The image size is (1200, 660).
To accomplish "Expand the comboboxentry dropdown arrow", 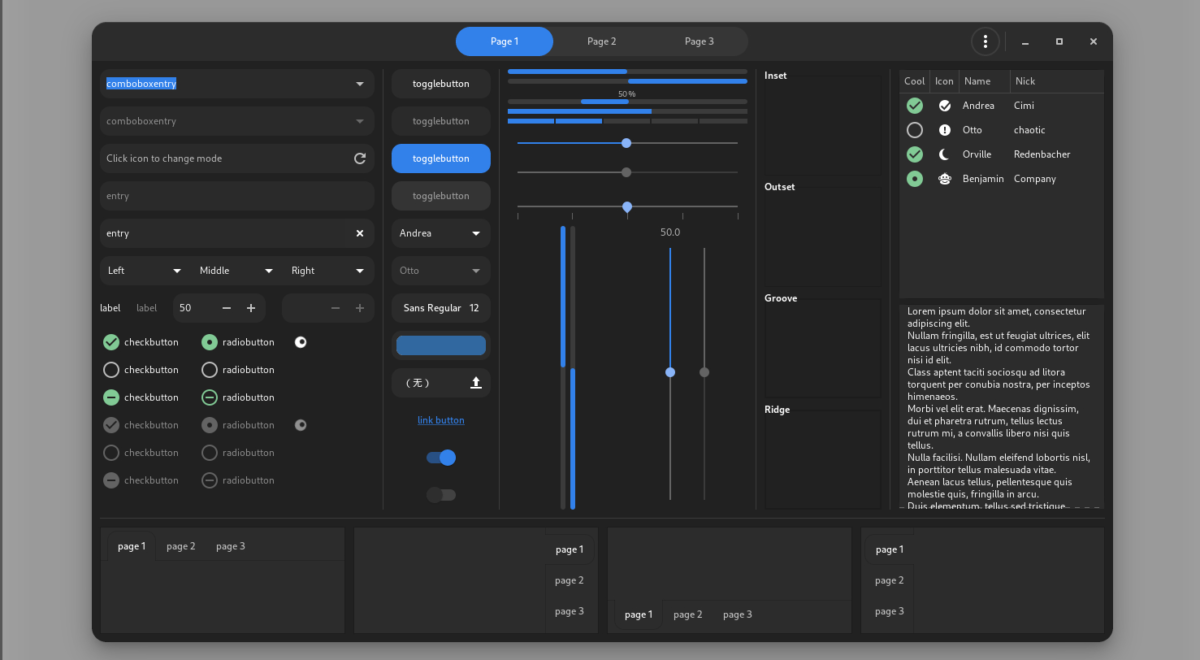I will tap(360, 84).
